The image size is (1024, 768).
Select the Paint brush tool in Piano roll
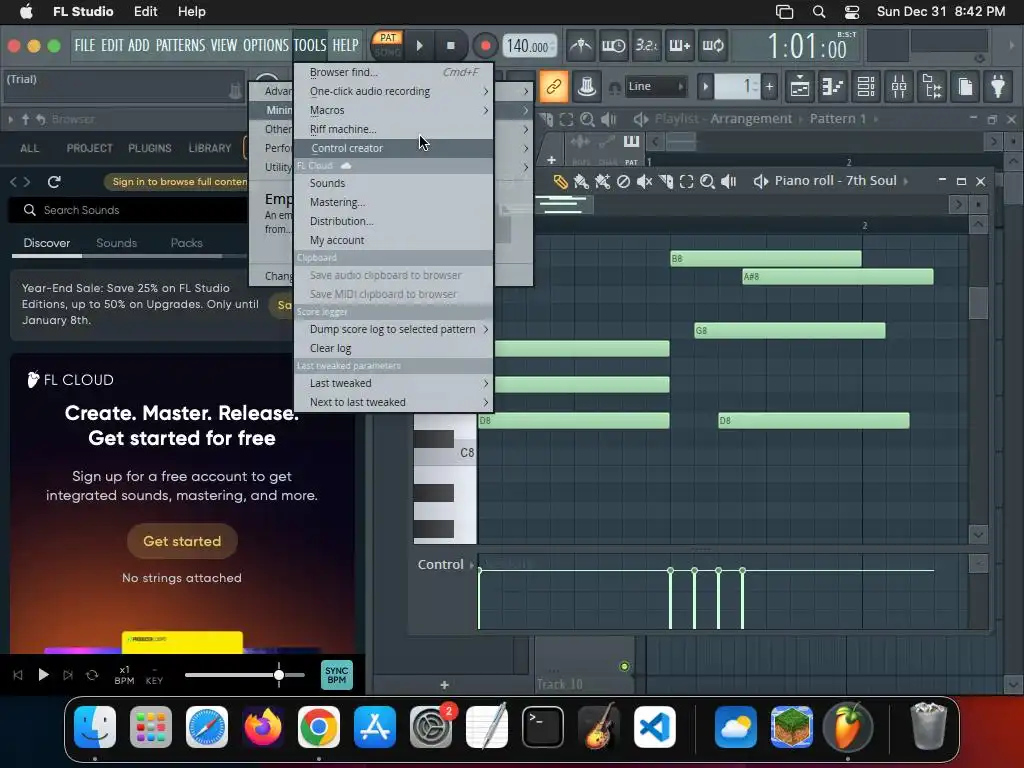click(581, 182)
